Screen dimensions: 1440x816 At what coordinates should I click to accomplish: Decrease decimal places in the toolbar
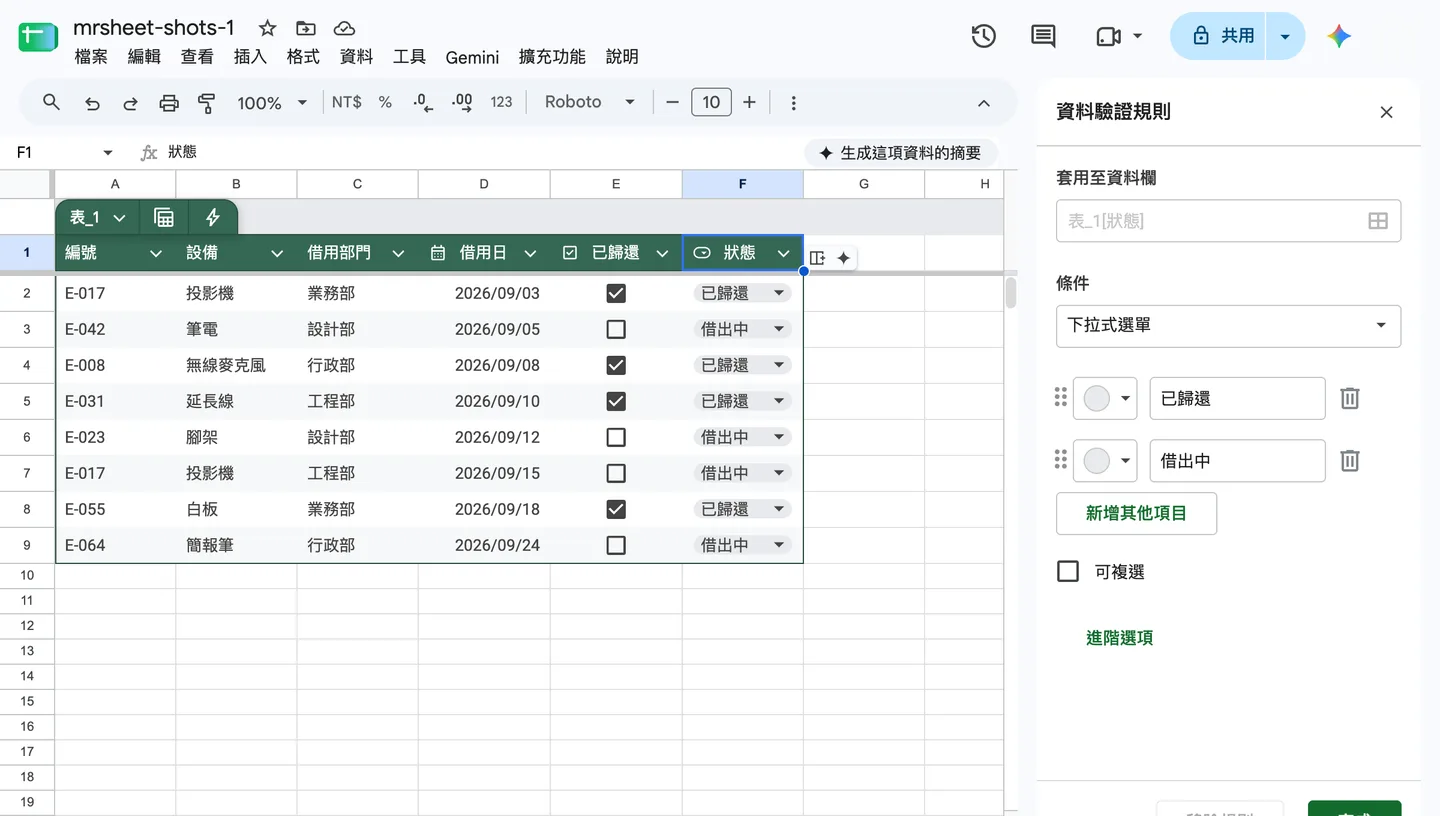pos(423,102)
